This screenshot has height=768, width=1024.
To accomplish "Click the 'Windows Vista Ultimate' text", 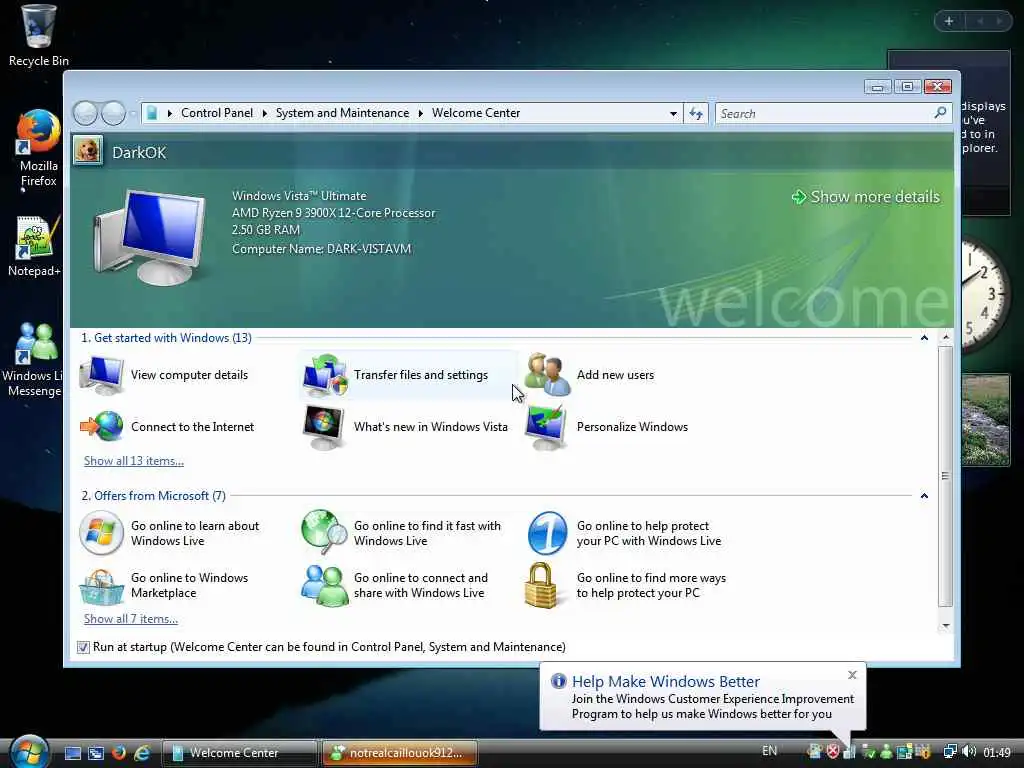I will [299, 196].
